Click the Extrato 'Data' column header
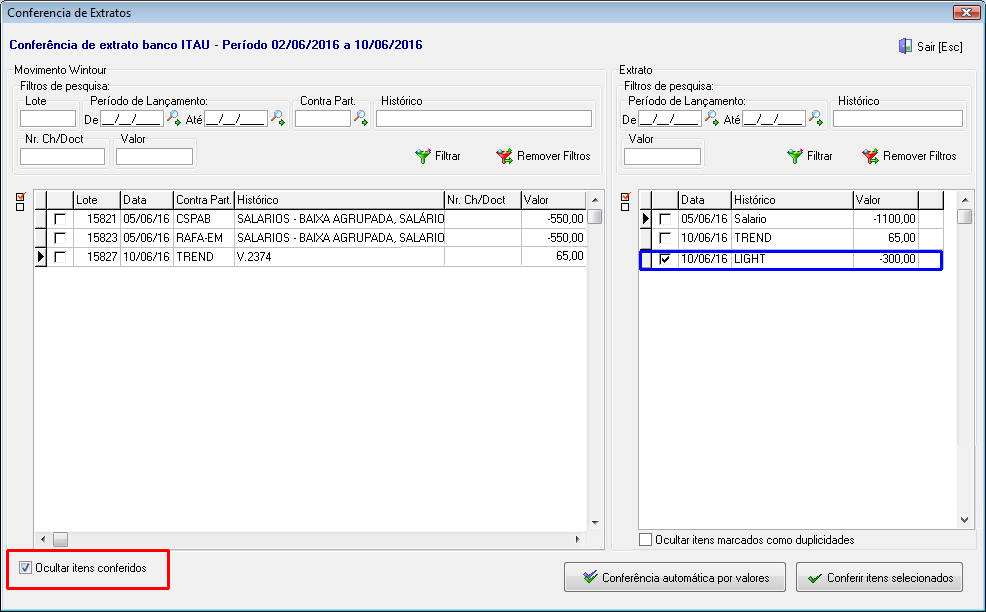 706,200
